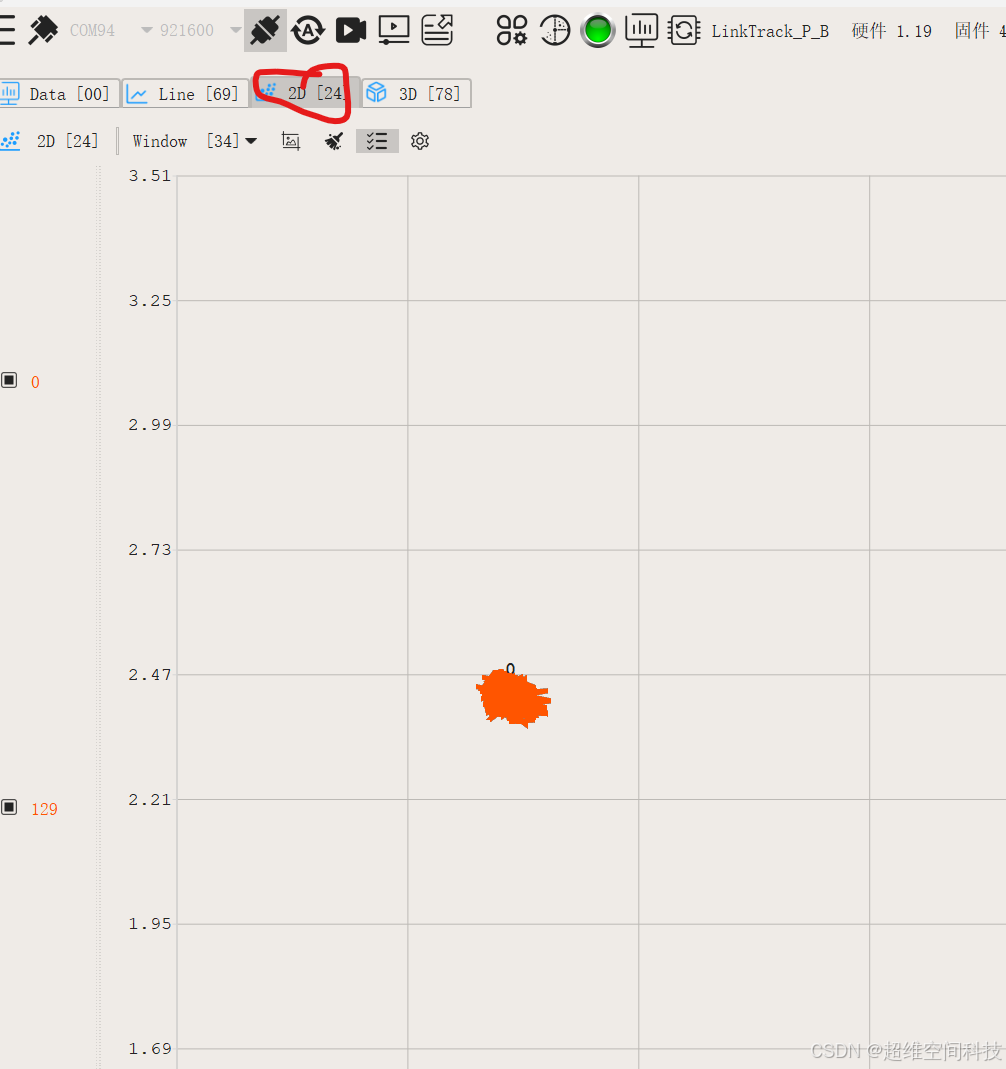Image resolution: width=1006 pixels, height=1069 pixels.
Task: Switch to the Data [00] tab
Action: coord(59,93)
